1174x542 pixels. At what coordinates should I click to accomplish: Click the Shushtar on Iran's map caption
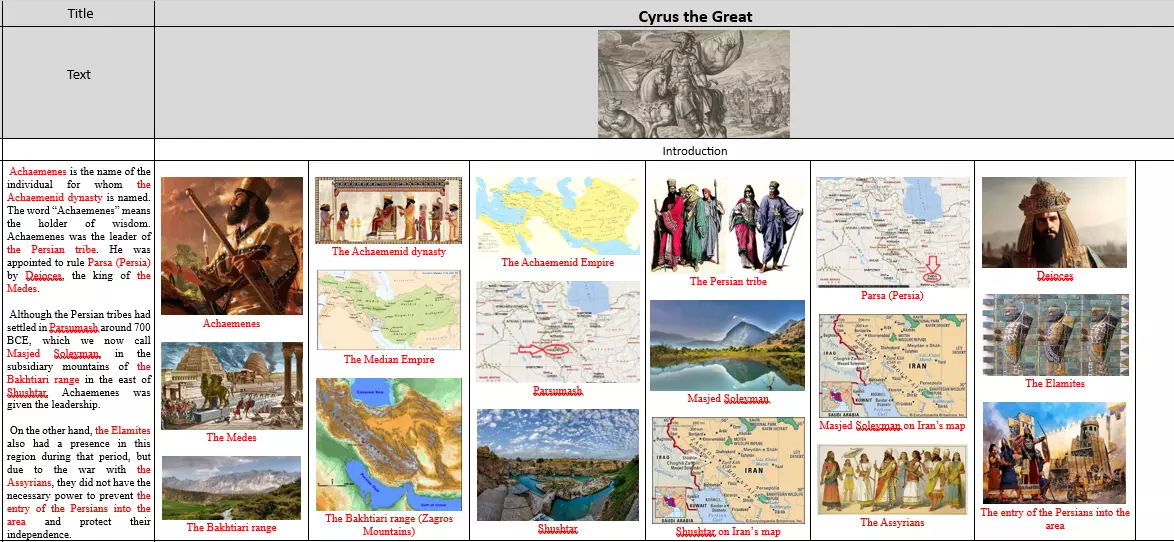728,532
